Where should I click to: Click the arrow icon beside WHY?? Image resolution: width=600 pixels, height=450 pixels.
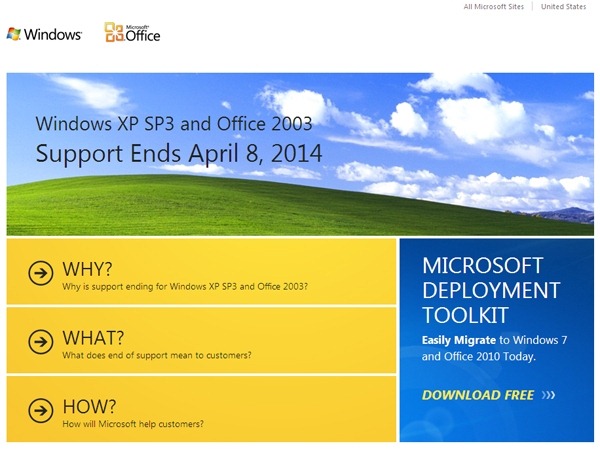click(40, 272)
